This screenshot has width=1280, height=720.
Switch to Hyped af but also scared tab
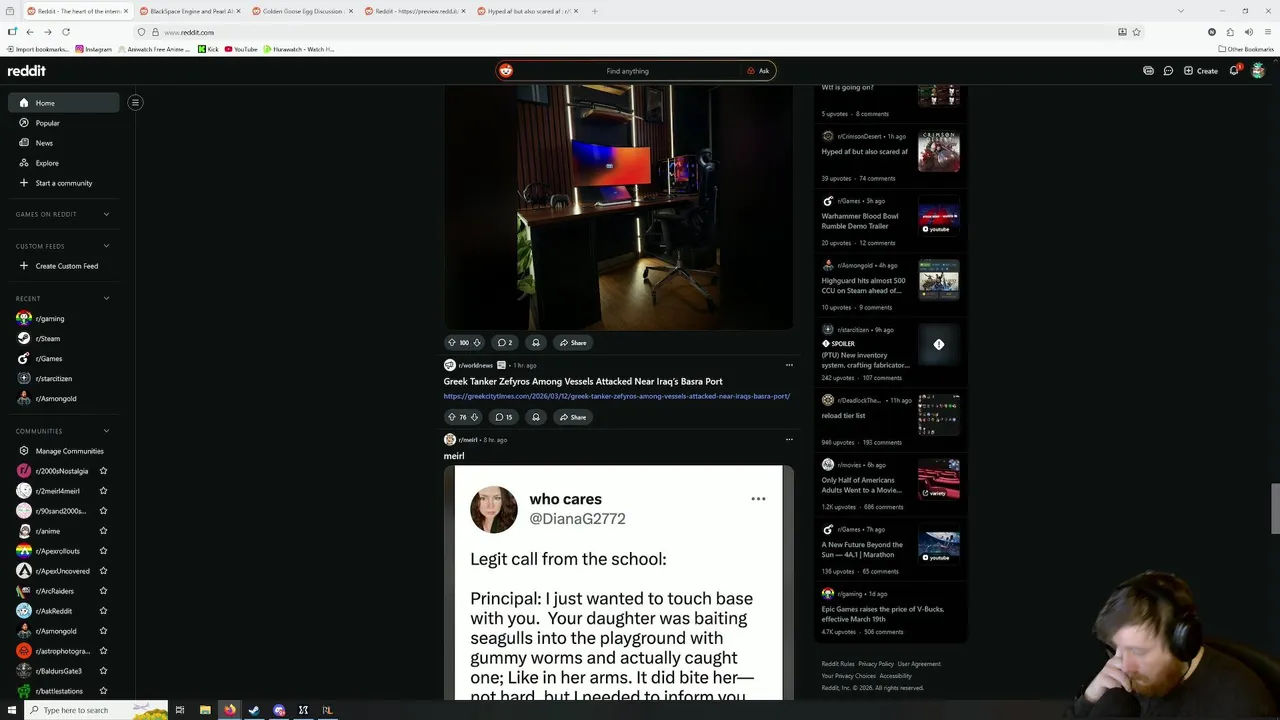point(528,11)
